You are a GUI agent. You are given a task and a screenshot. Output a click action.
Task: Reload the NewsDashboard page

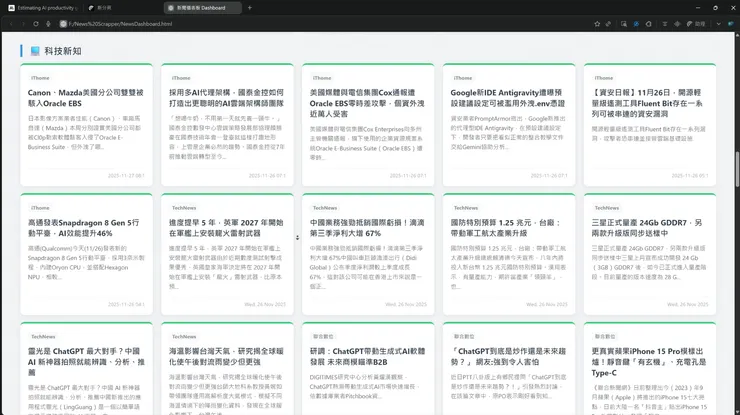pyautogui.click(x=35, y=24)
